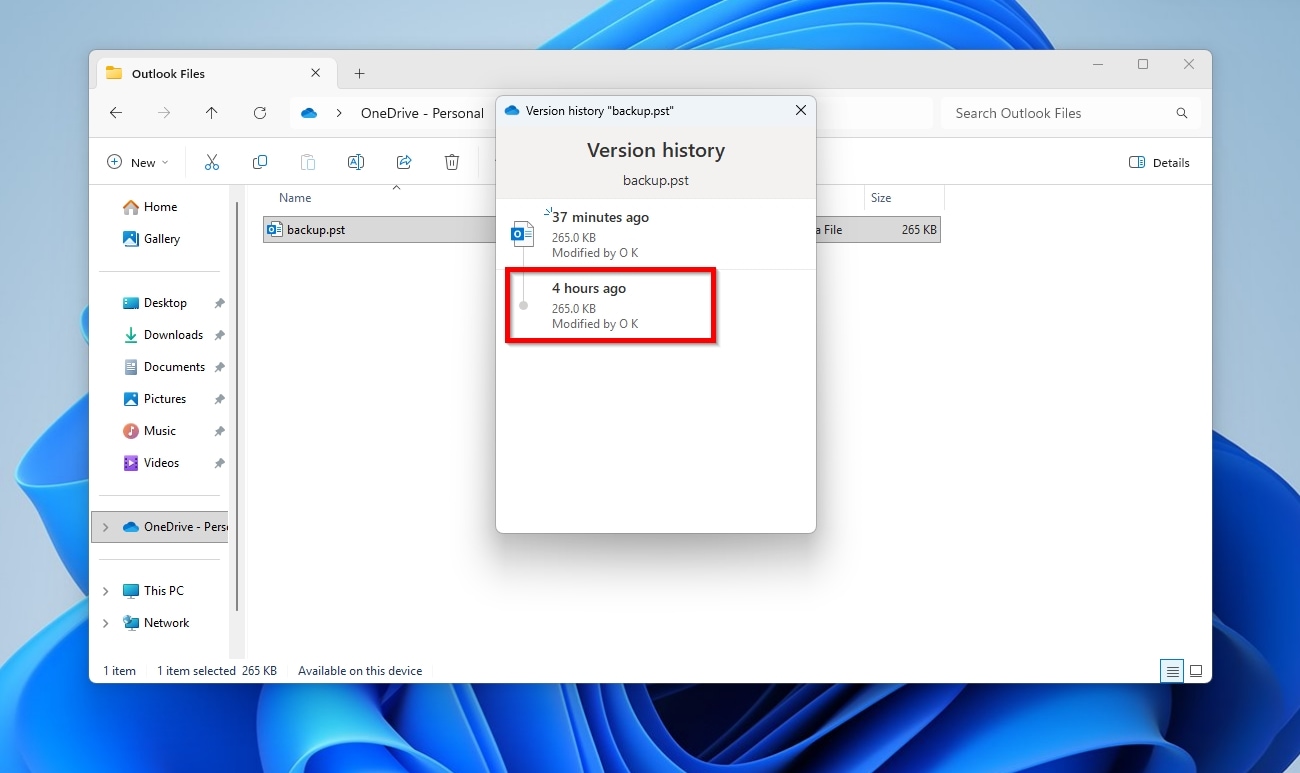Click the Paste clipboard icon
Image resolution: width=1300 pixels, height=773 pixels.
(x=308, y=162)
